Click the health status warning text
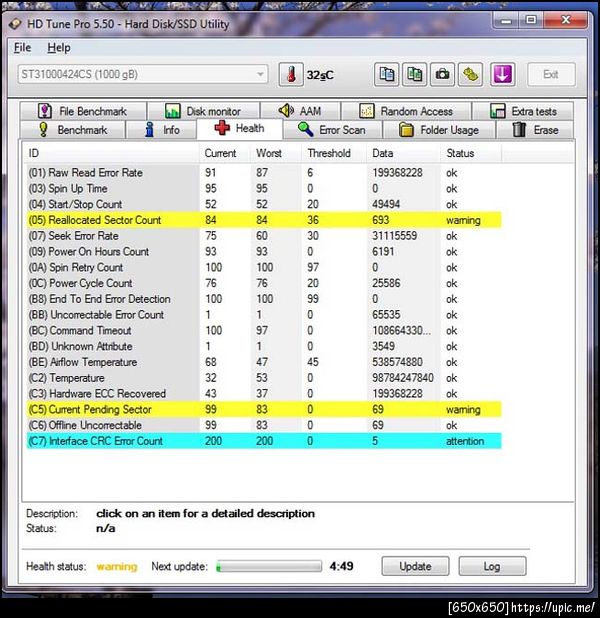 [117, 566]
